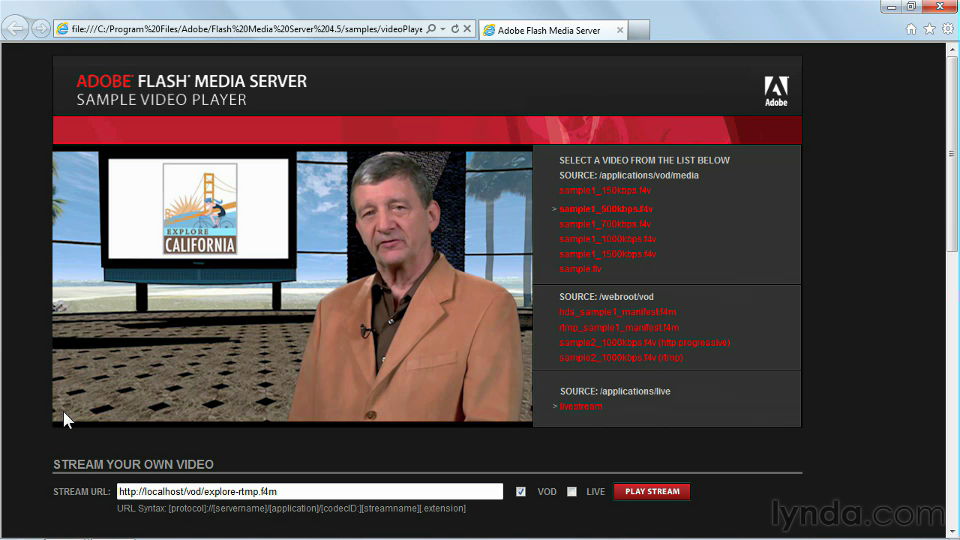
Task: Click into the Stream URL input field
Action: (310, 492)
